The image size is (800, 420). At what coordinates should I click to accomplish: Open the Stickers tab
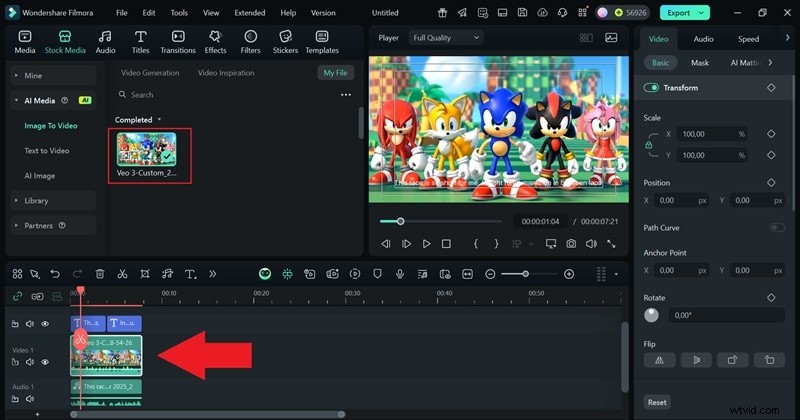pos(285,42)
